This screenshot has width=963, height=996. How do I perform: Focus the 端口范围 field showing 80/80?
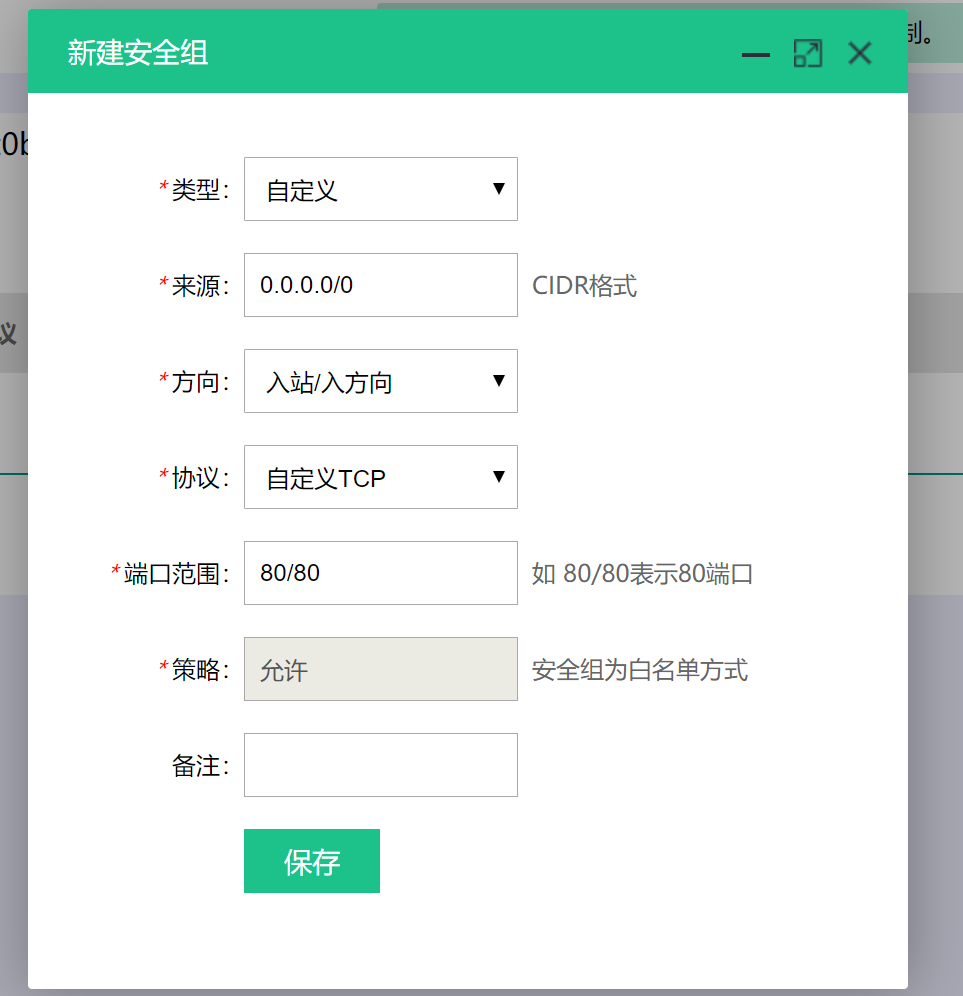380,572
